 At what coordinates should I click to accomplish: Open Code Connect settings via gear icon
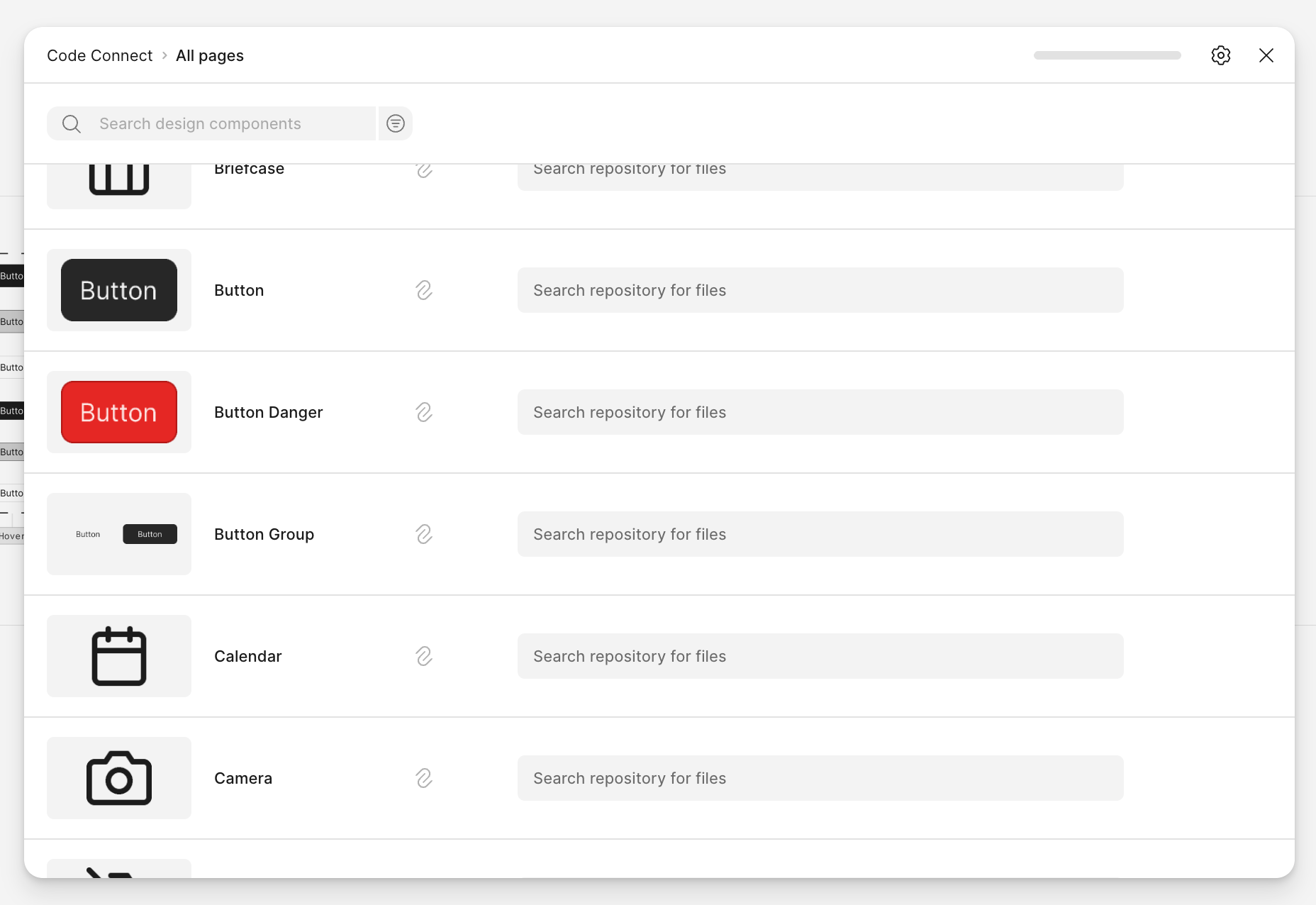coord(1221,55)
